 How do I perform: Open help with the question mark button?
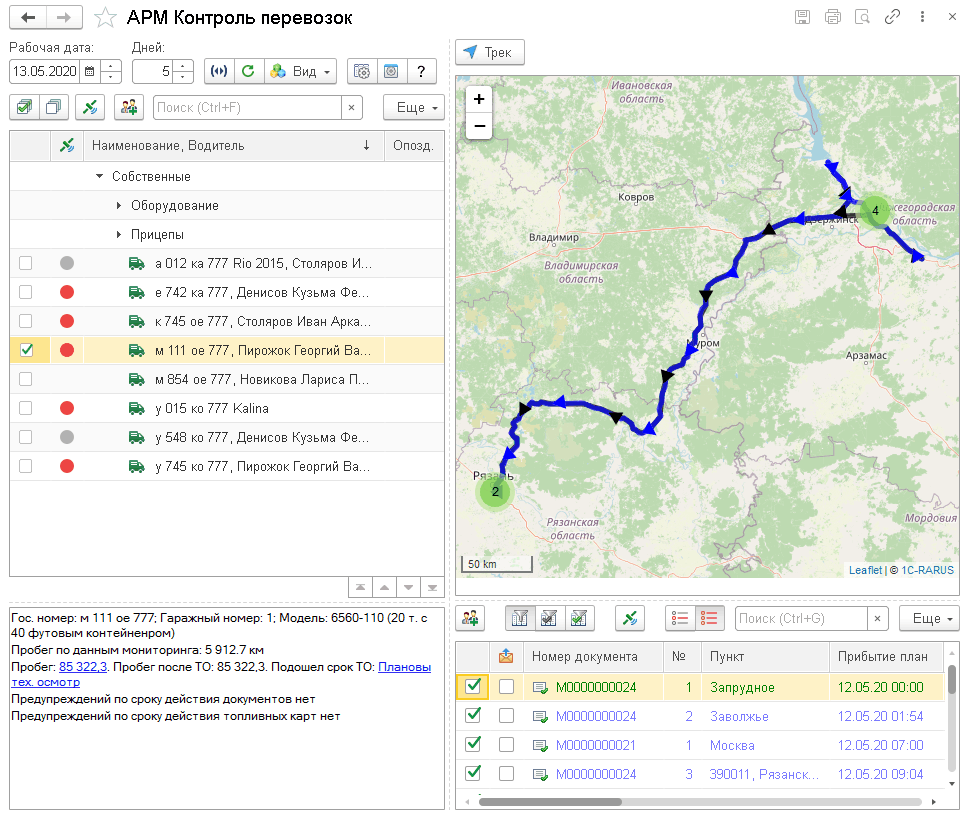tap(421, 72)
